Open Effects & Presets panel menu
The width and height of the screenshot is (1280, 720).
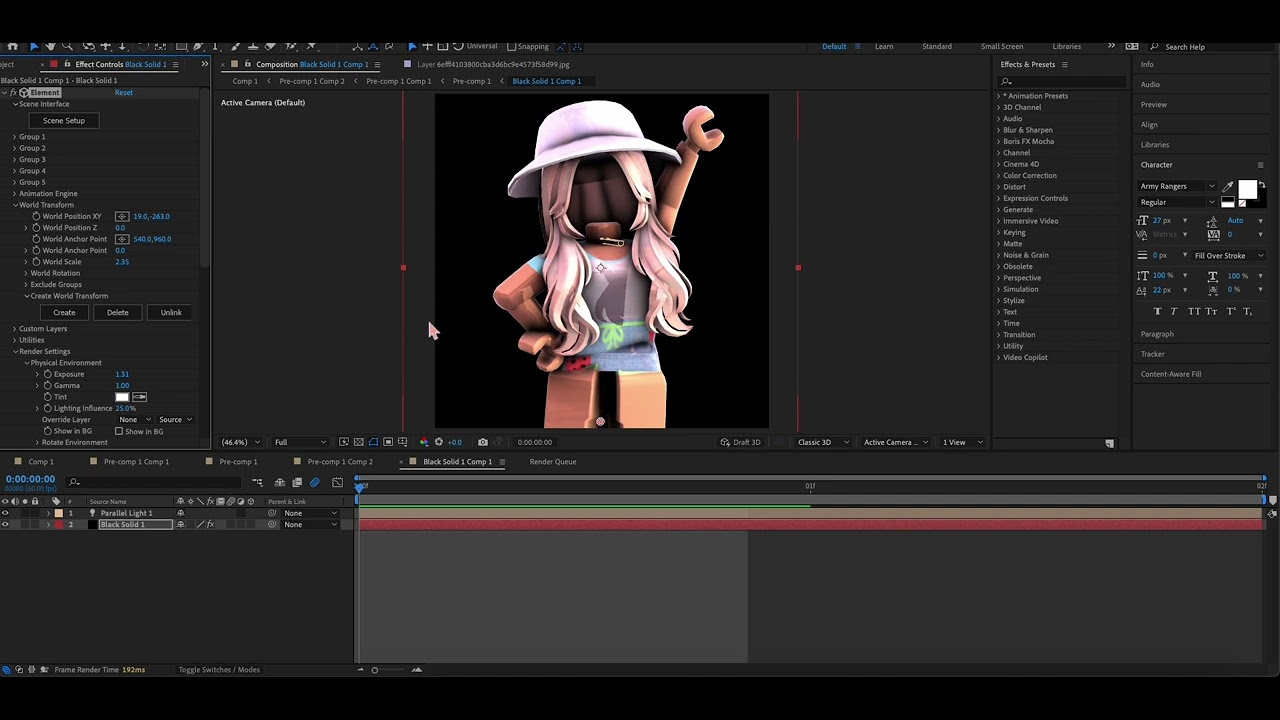[1064, 64]
